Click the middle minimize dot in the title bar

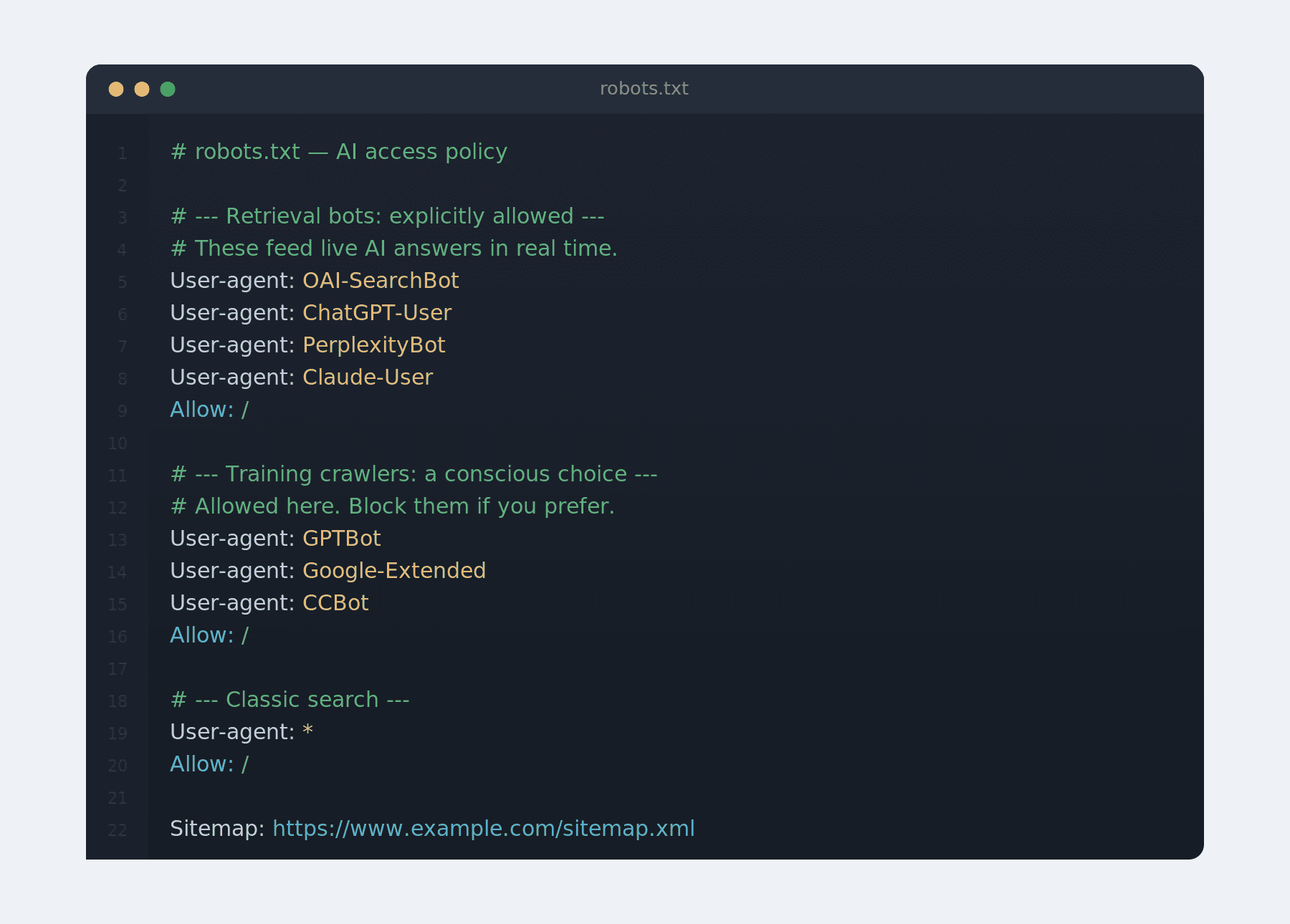point(142,89)
